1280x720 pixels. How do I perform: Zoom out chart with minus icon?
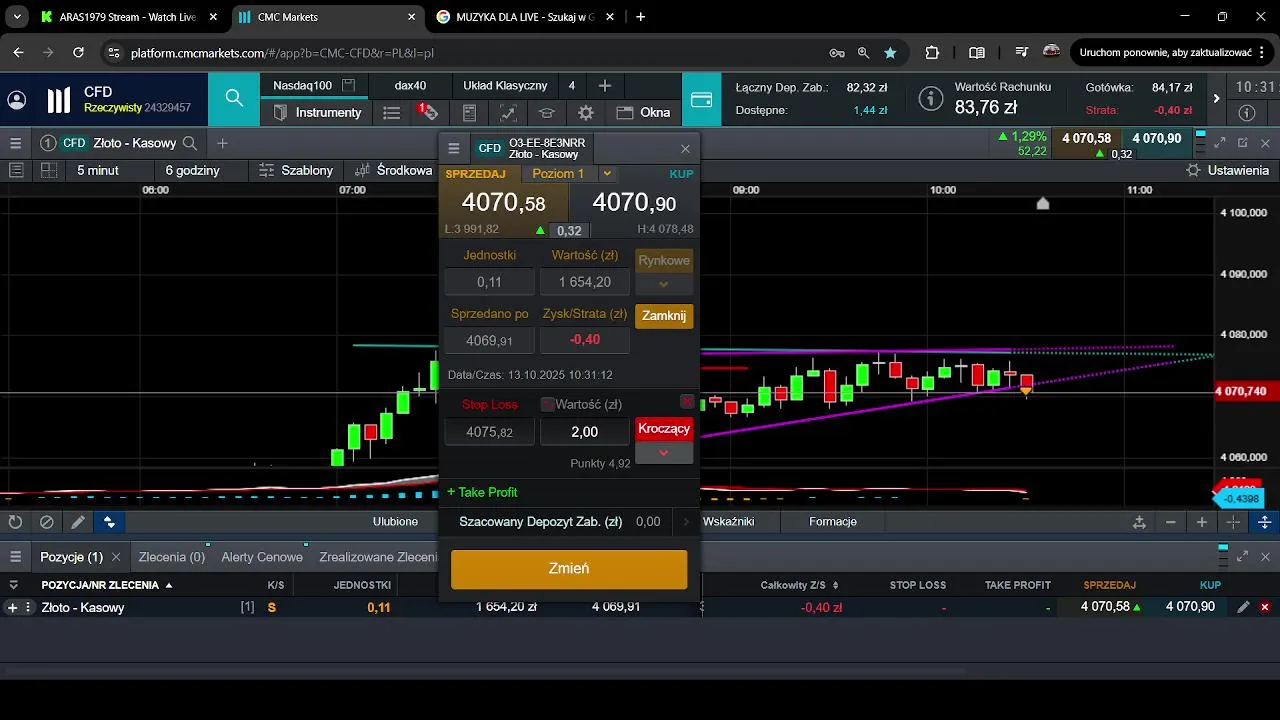pyautogui.click(x=1171, y=522)
